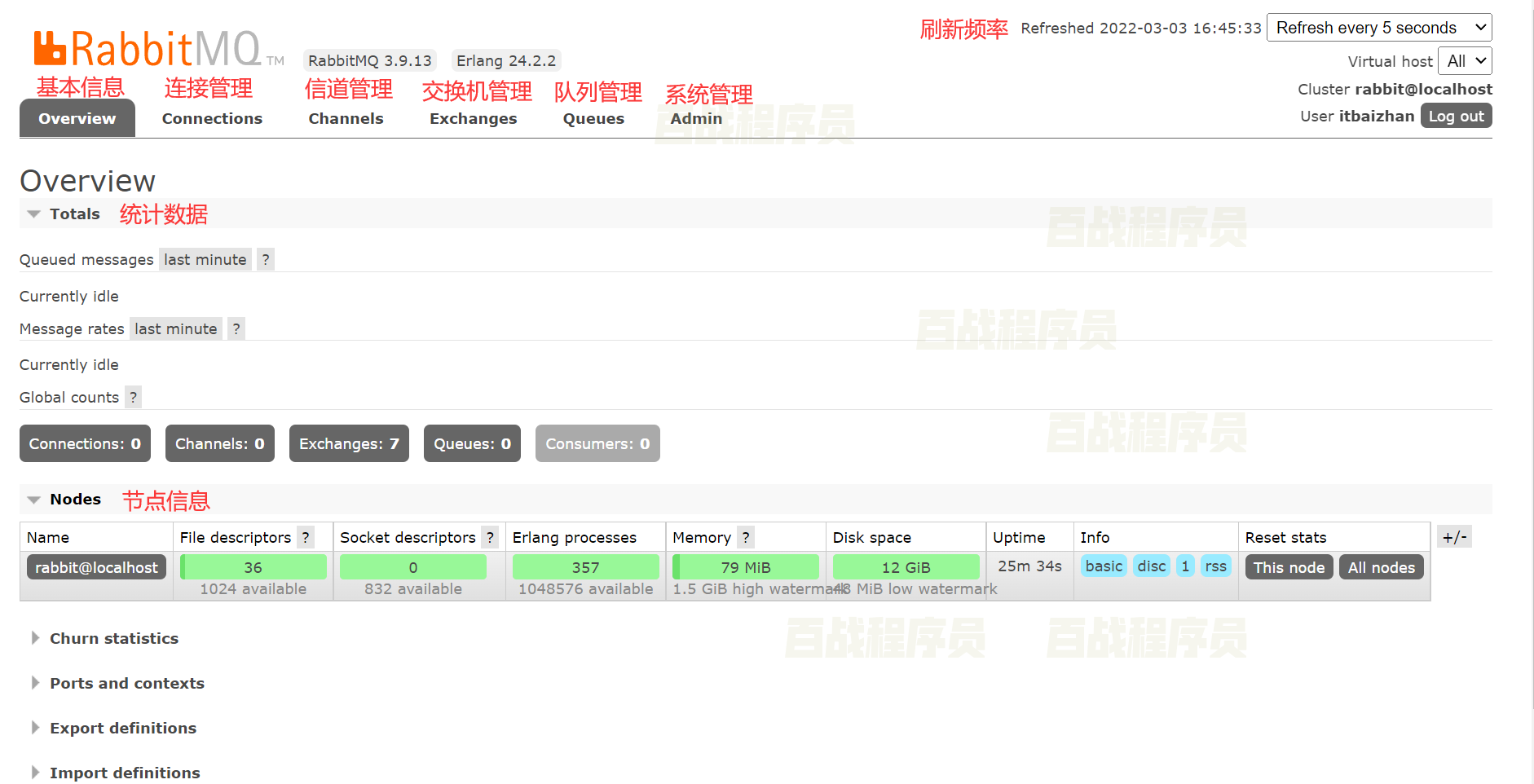The image size is (1534, 784).
Task: Switch to the Overview tab
Action: click(77, 118)
